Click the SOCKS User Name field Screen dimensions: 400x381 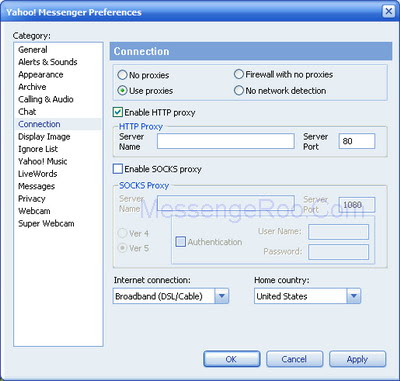(338, 232)
